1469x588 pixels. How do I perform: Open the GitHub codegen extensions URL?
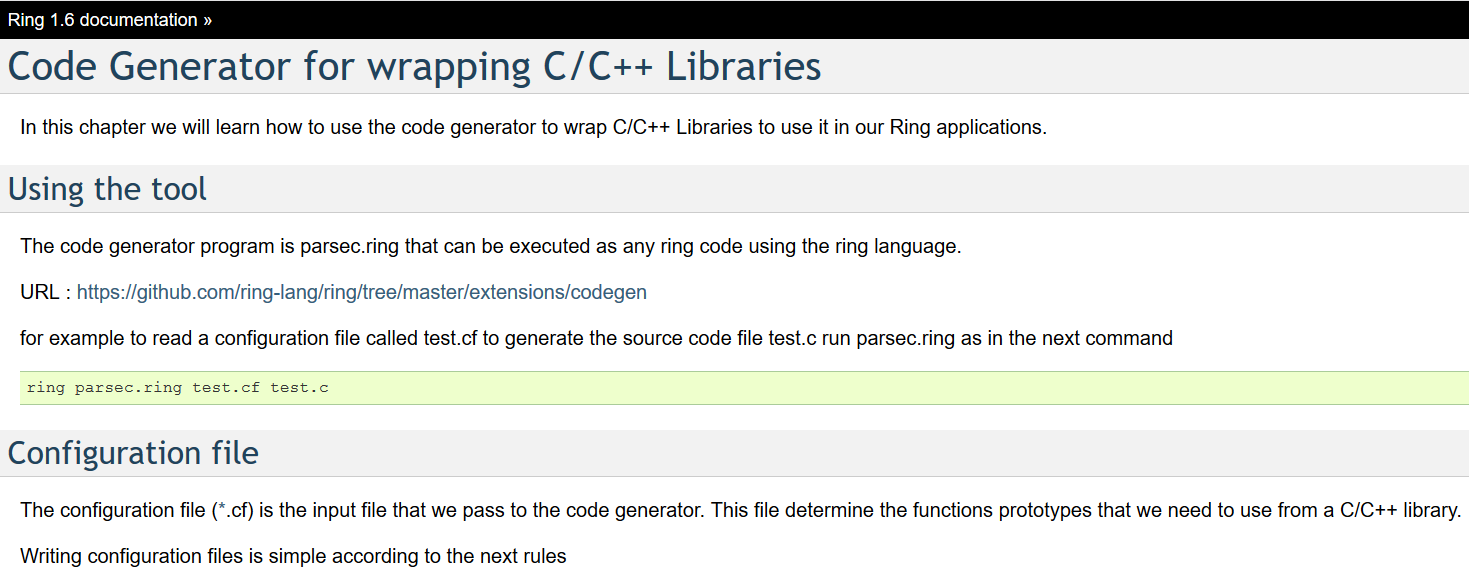(x=362, y=292)
